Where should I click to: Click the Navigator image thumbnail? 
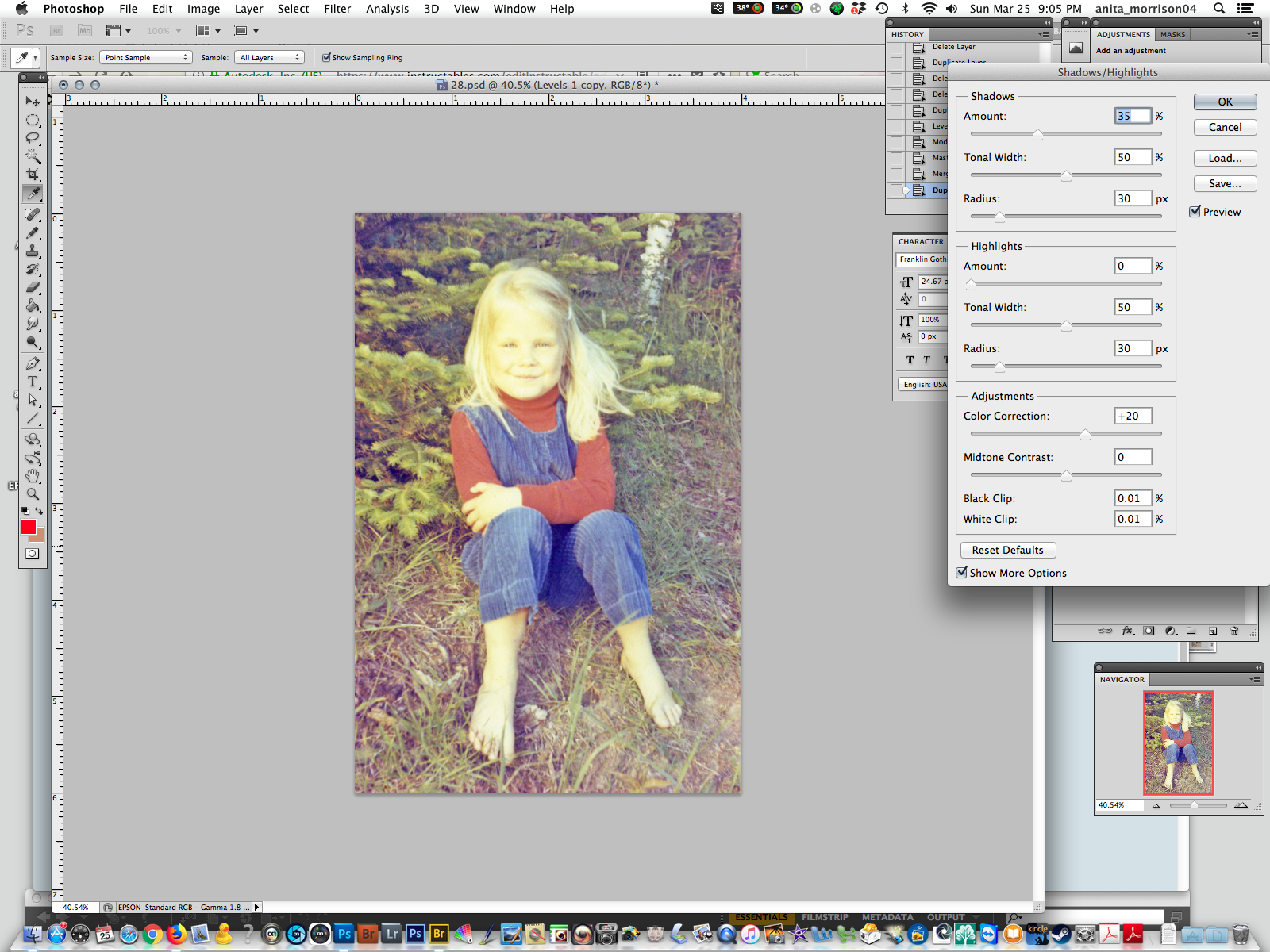coord(1179,743)
